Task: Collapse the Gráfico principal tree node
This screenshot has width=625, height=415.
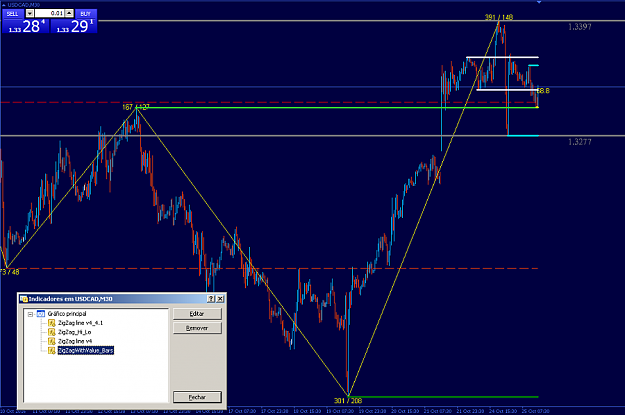Action: pos(31,314)
